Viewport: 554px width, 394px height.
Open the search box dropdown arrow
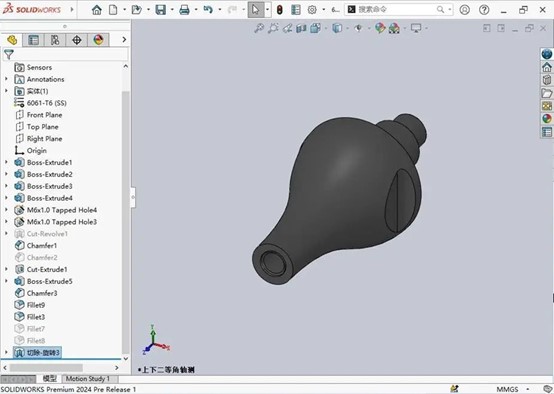click(450, 10)
